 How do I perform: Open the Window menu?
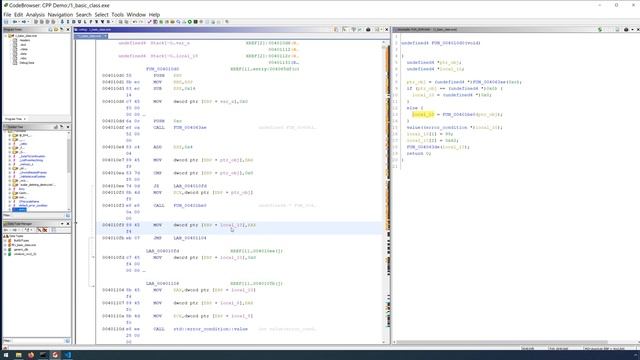coord(136,15)
